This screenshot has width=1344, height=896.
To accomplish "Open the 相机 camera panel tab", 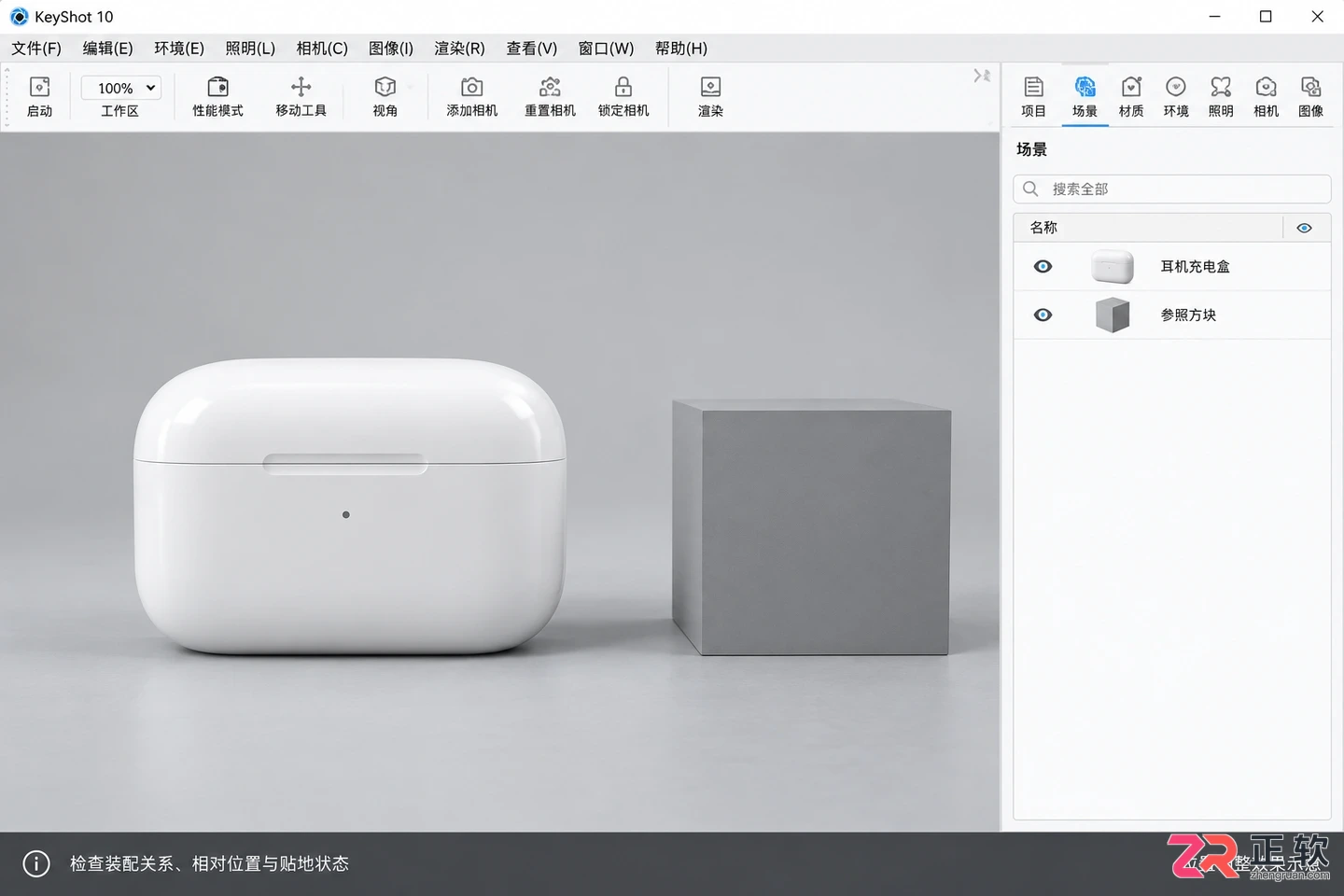I will tap(1266, 97).
